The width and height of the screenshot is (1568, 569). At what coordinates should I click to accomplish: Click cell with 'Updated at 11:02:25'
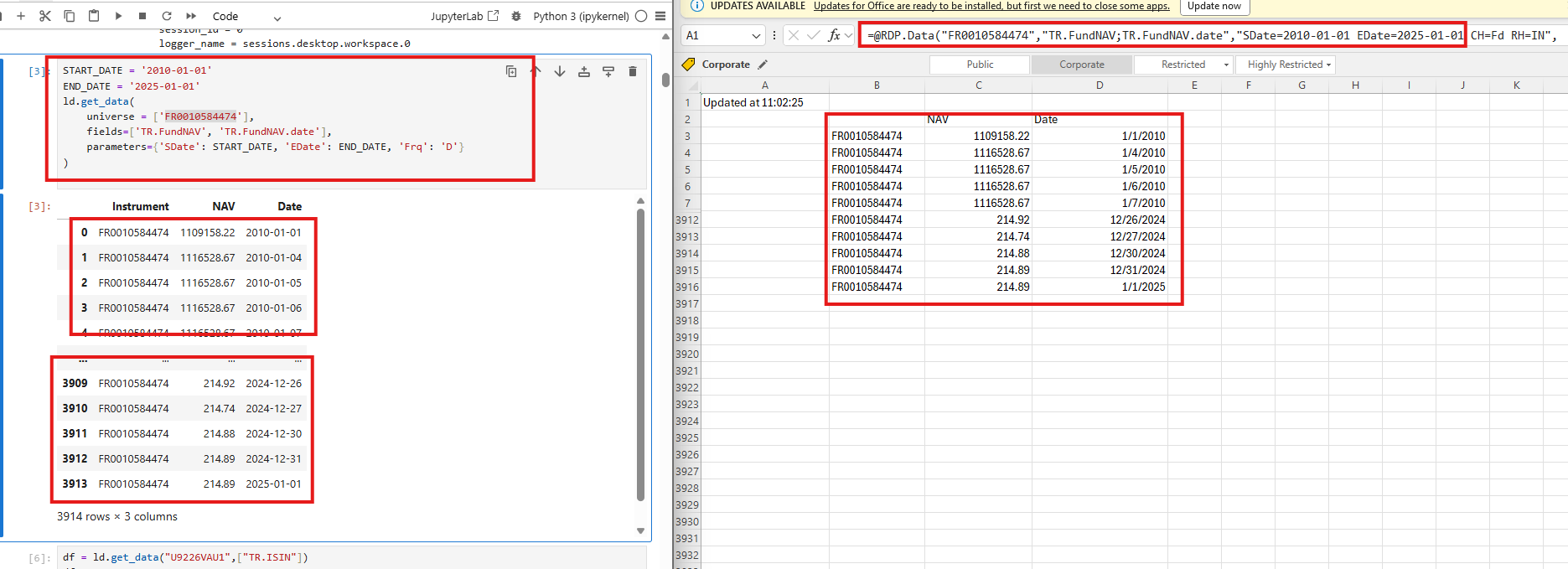click(764, 102)
